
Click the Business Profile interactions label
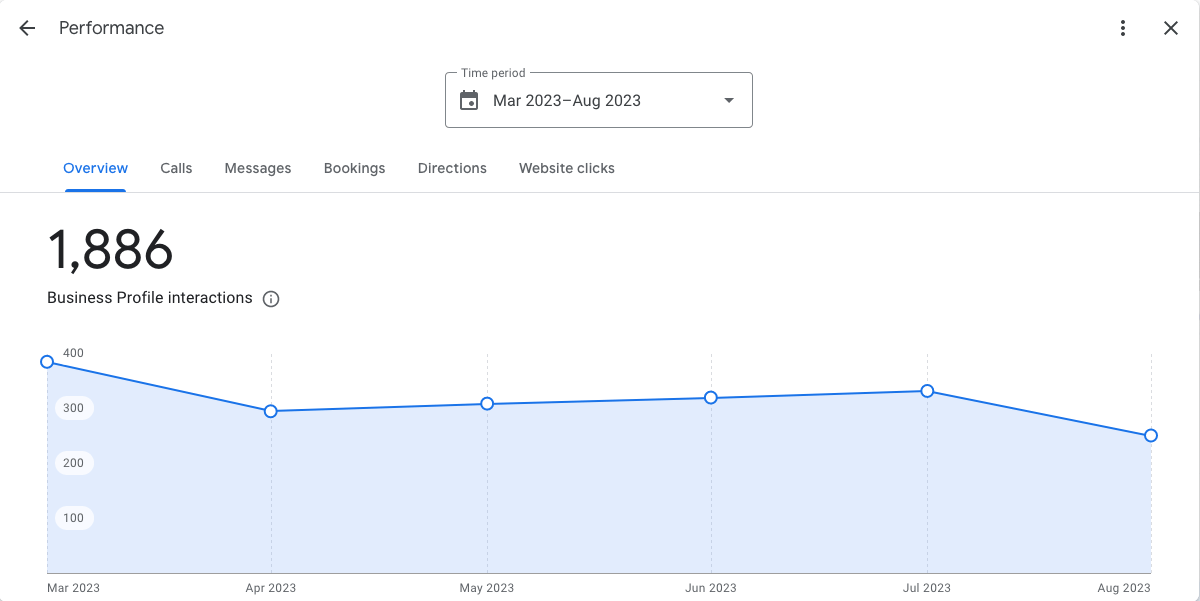(150, 298)
